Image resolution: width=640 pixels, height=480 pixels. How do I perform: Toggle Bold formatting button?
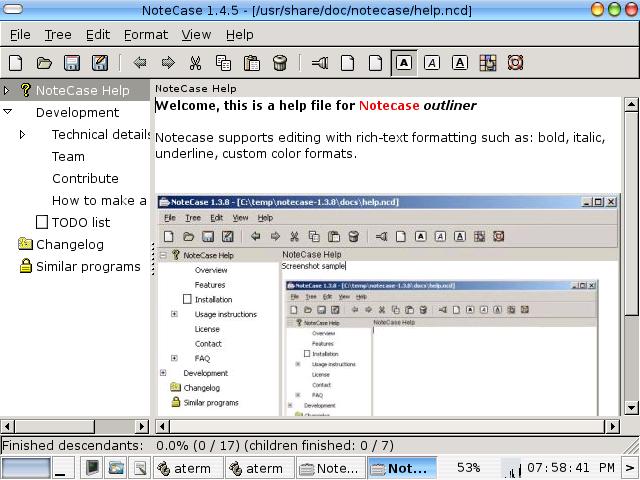point(404,63)
